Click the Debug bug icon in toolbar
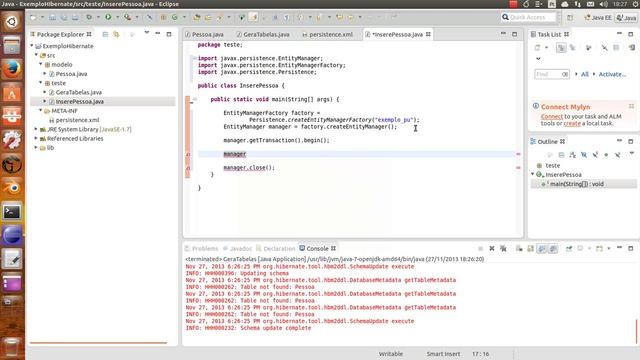 (x=89, y=17)
